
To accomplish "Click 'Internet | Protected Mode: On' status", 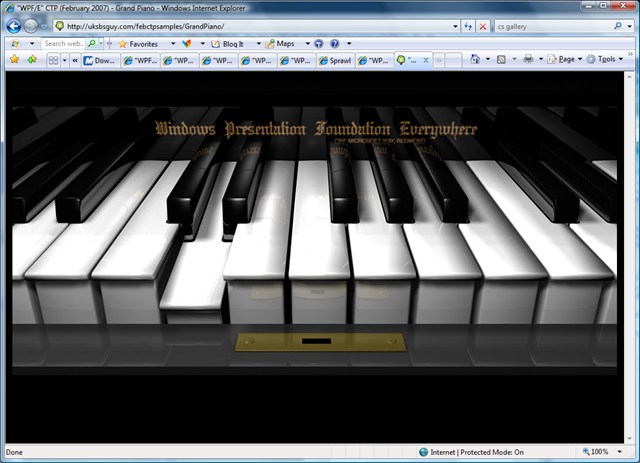I will click(x=477, y=452).
